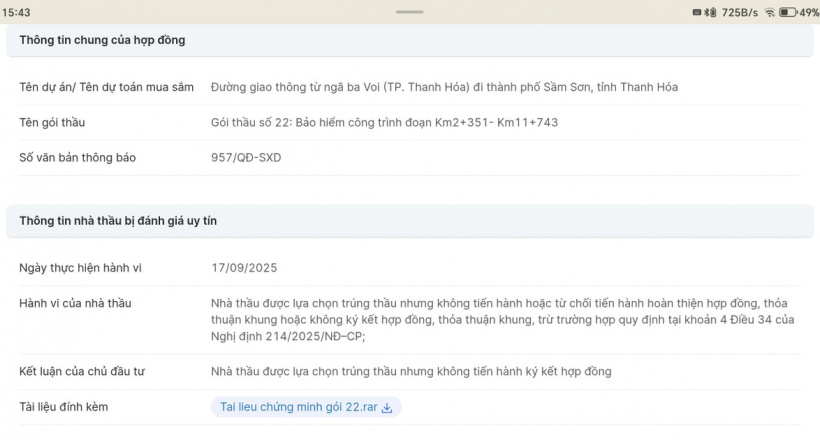Click the 'Số văn bản thông báo' label
The width and height of the screenshot is (820, 440).
pos(77,158)
